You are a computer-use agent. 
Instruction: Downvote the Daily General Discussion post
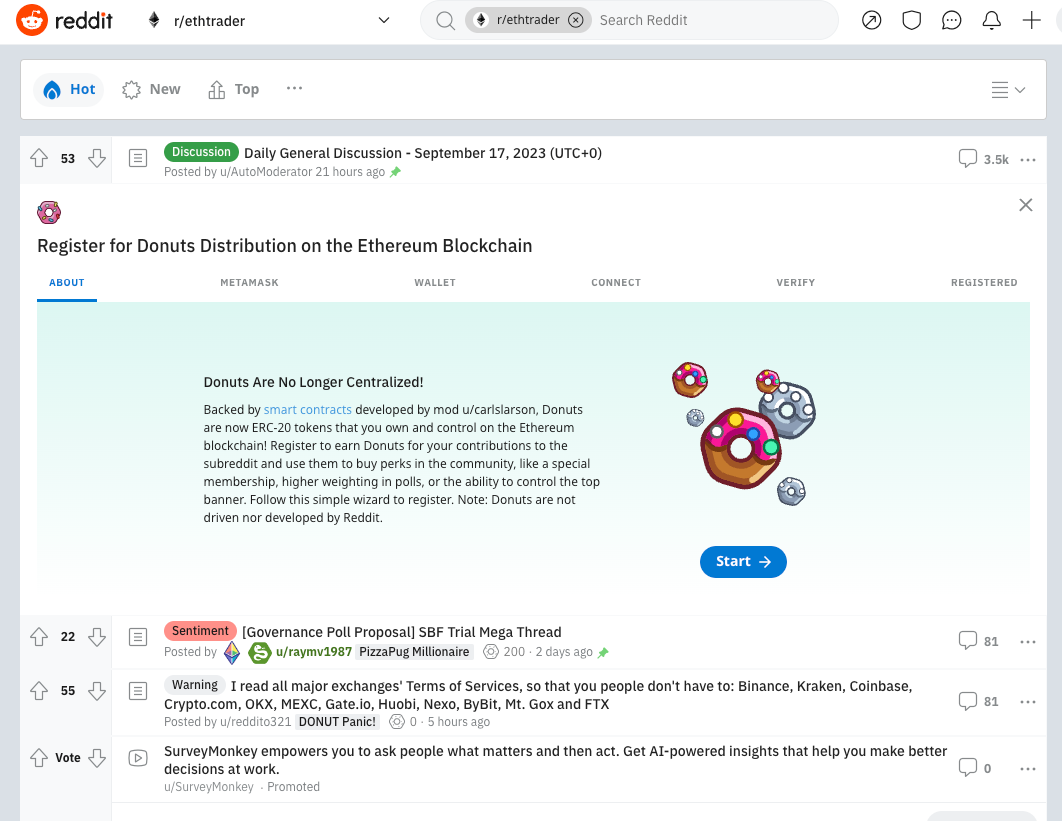click(97, 159)
